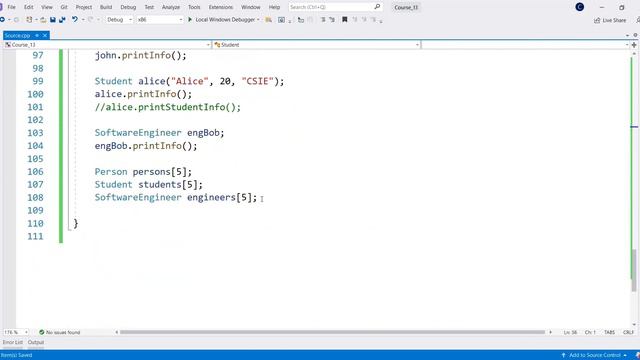Click the TABS indicator in status bar
640x360 pixels.
click(x=609, y=332)
